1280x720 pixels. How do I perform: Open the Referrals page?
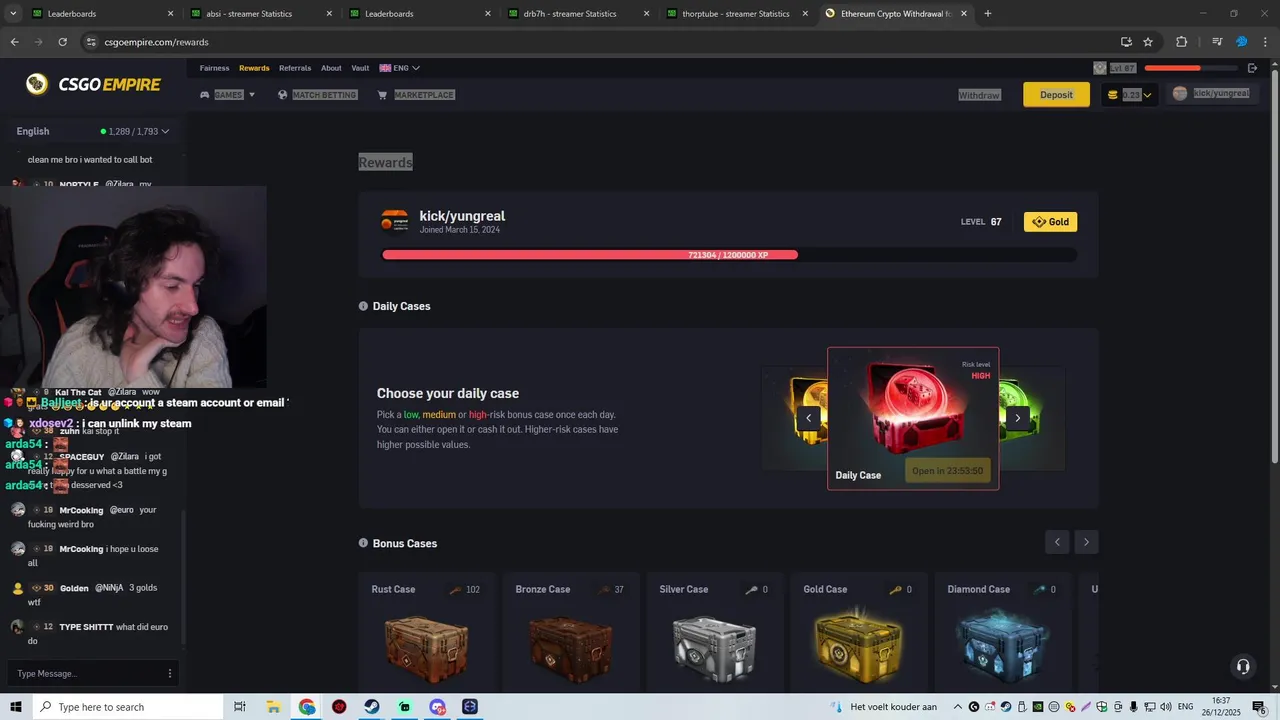(x=295, y=68)
